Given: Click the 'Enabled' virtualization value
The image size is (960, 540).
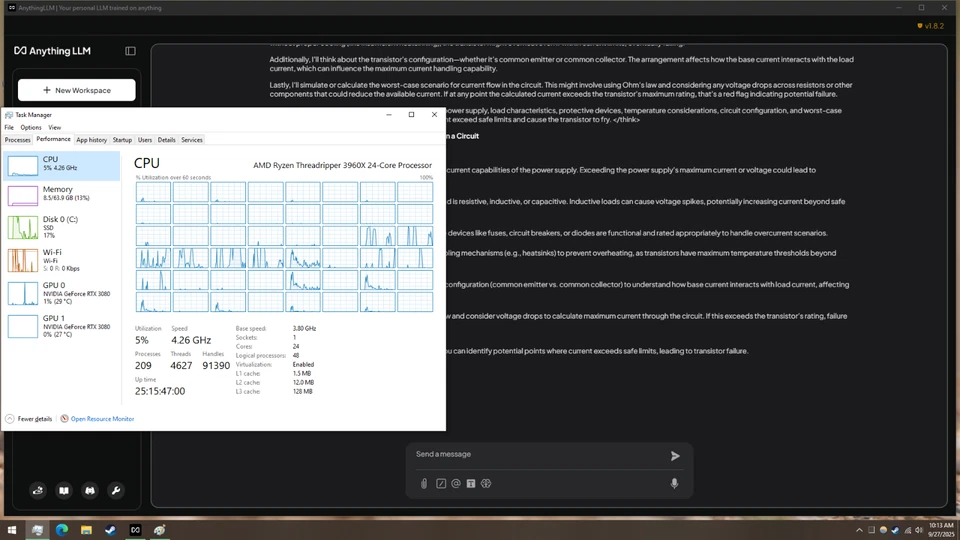Looking at the screenshot, I should pyautogui.click(x=303, y=364).
